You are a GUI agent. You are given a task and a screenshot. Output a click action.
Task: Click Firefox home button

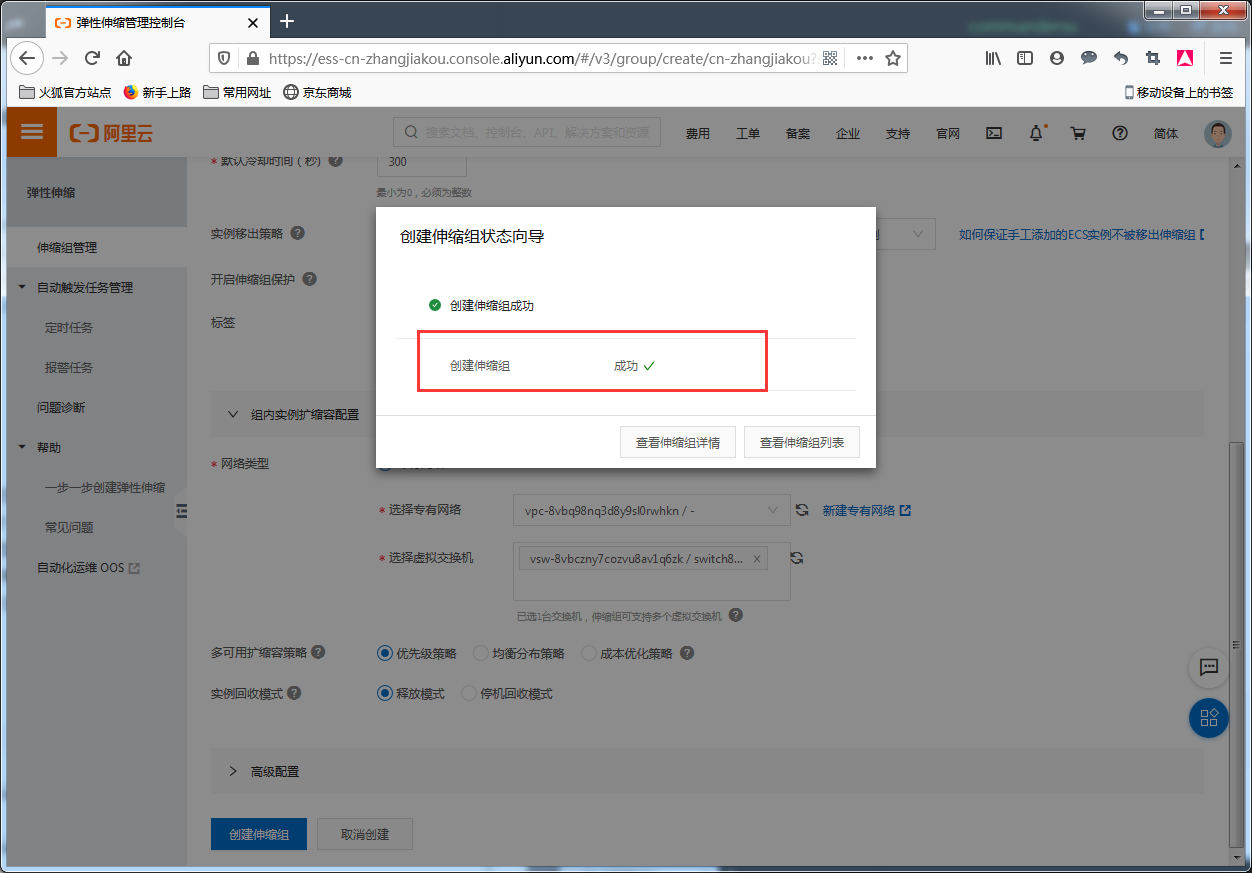point(124,58)
